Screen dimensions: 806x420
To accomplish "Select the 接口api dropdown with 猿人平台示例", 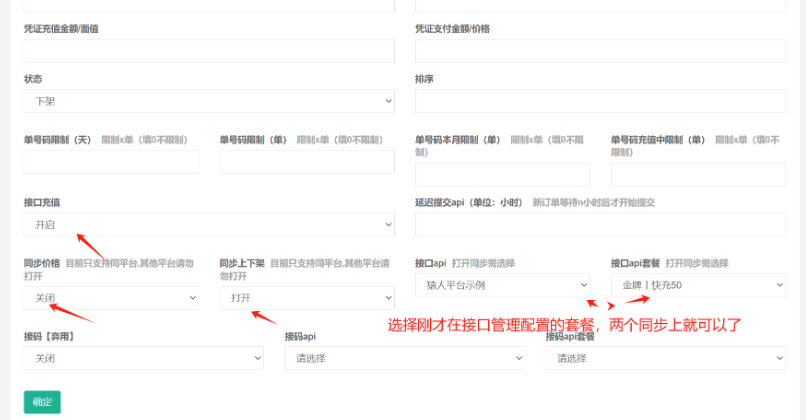I will coord(502,285).
